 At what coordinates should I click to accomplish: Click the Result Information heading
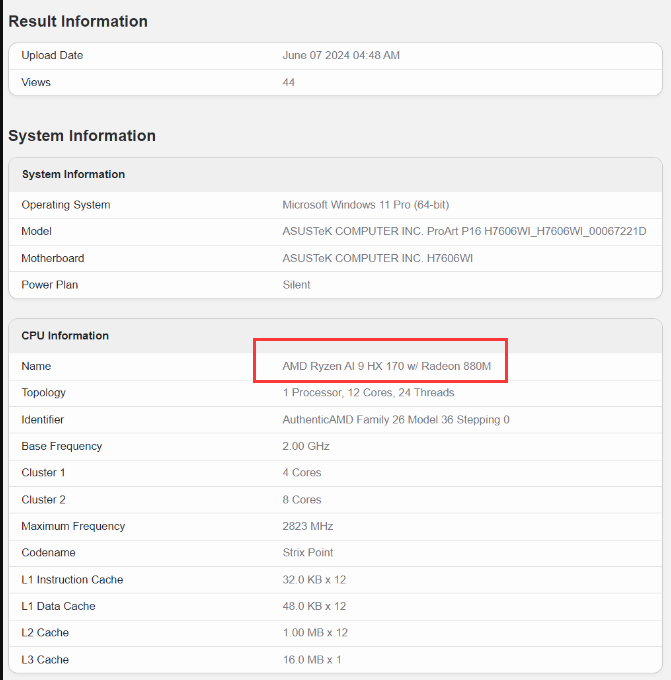click(x=78, y=21)
